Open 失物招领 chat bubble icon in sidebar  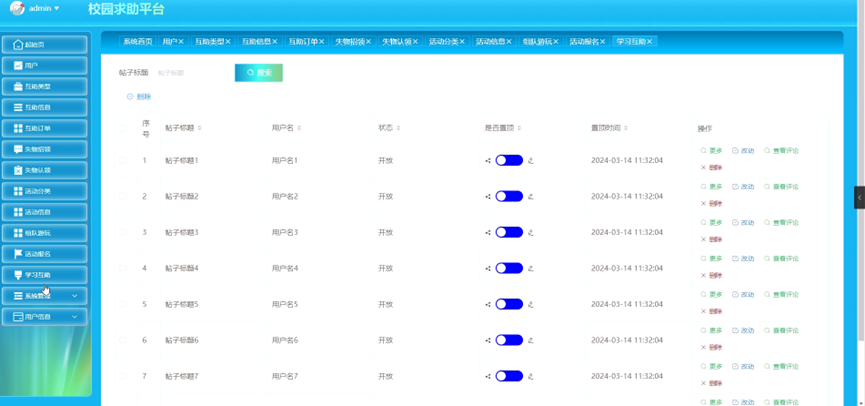(x=18, y=149)
